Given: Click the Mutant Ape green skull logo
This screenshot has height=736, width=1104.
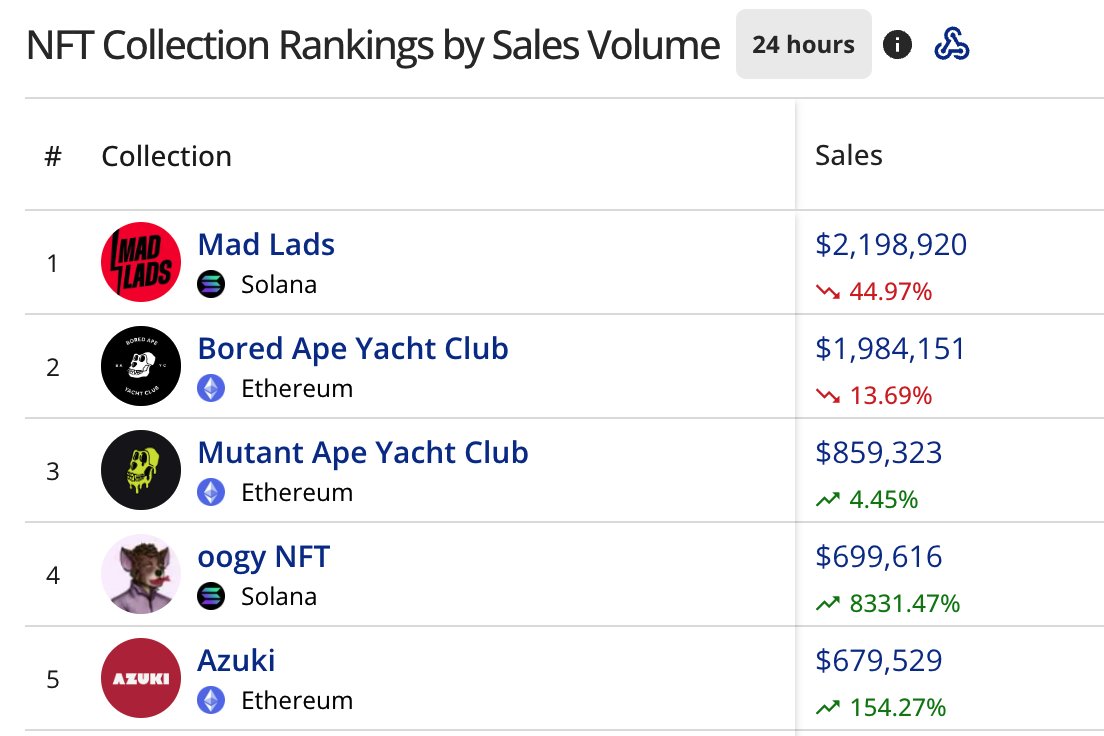Looking at the screenshot, I should tap(141, 470).
